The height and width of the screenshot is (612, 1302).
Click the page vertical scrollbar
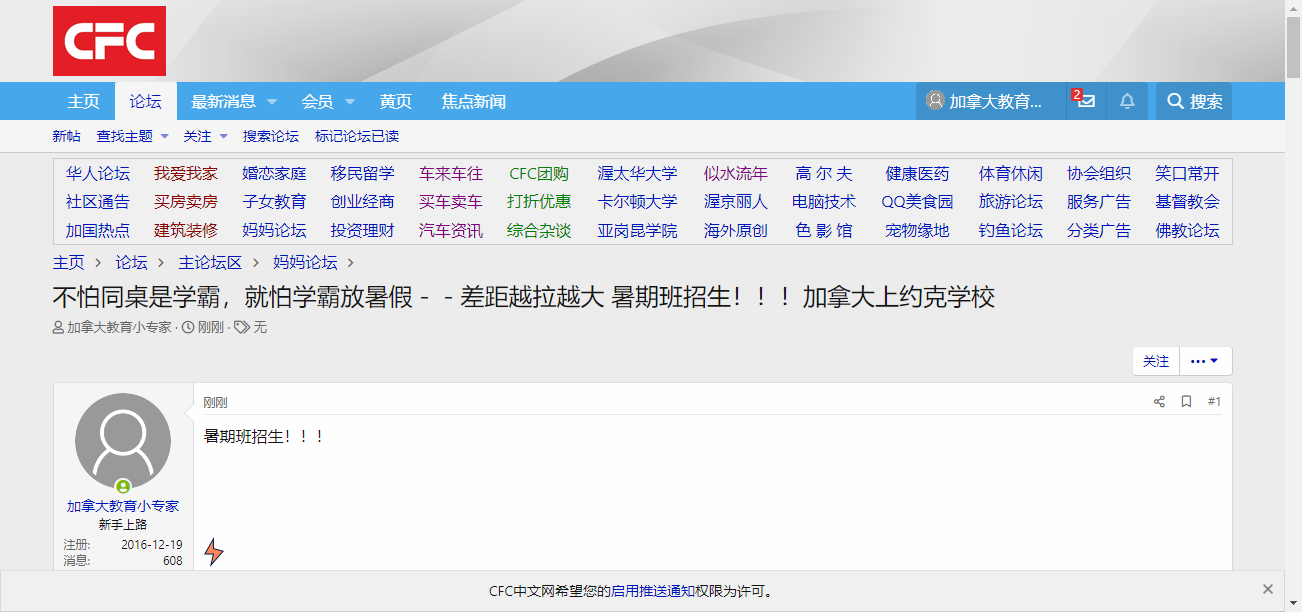pyautogui.click(x=1293, y=300)
